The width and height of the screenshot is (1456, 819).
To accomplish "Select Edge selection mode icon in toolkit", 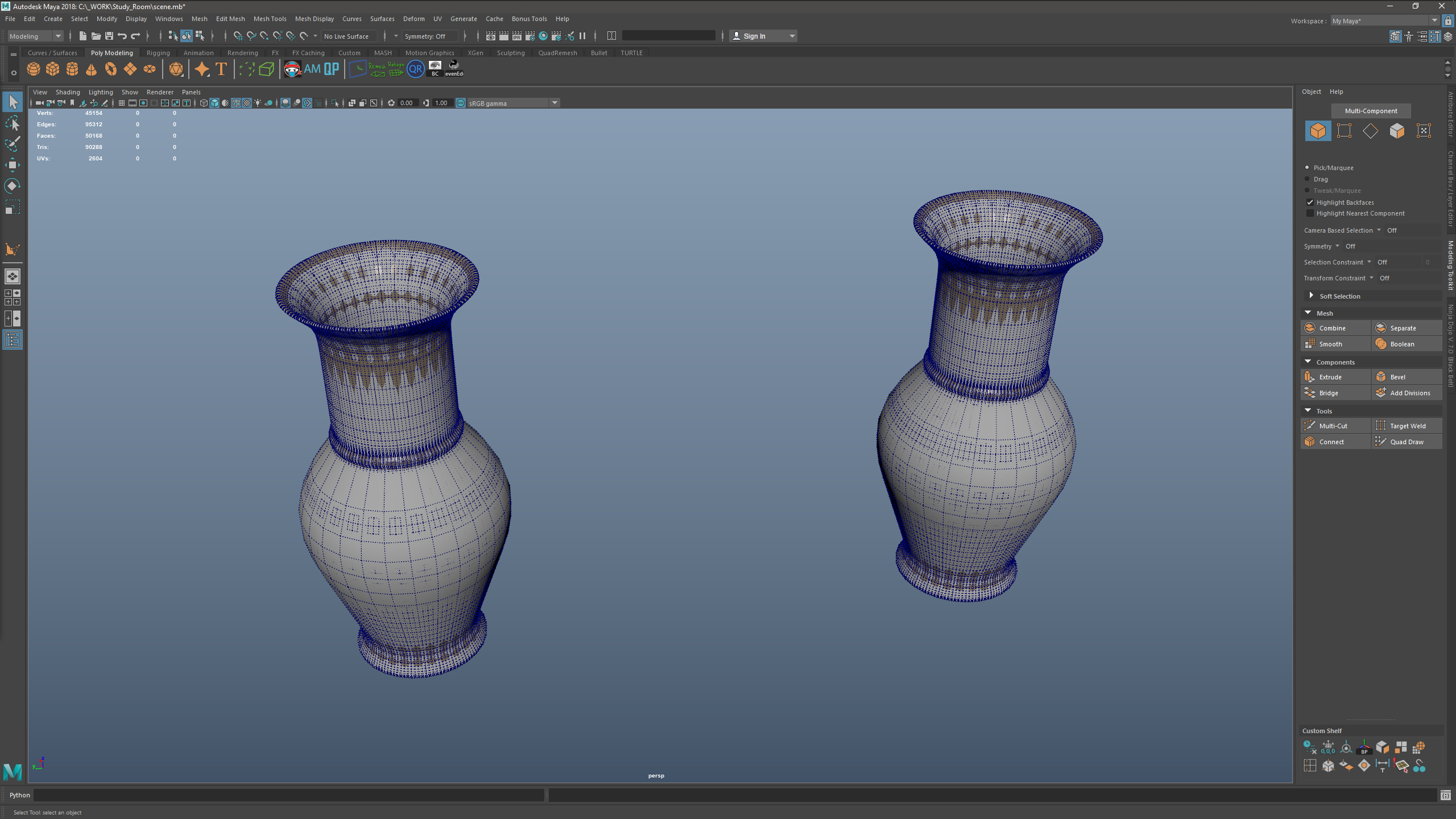I will coord(1370,131).
